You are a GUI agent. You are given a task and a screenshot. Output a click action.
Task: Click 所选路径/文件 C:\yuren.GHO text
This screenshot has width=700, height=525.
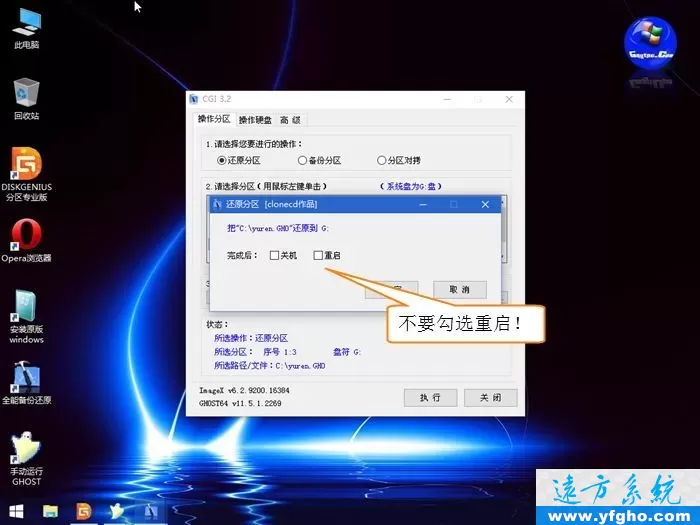270,366
